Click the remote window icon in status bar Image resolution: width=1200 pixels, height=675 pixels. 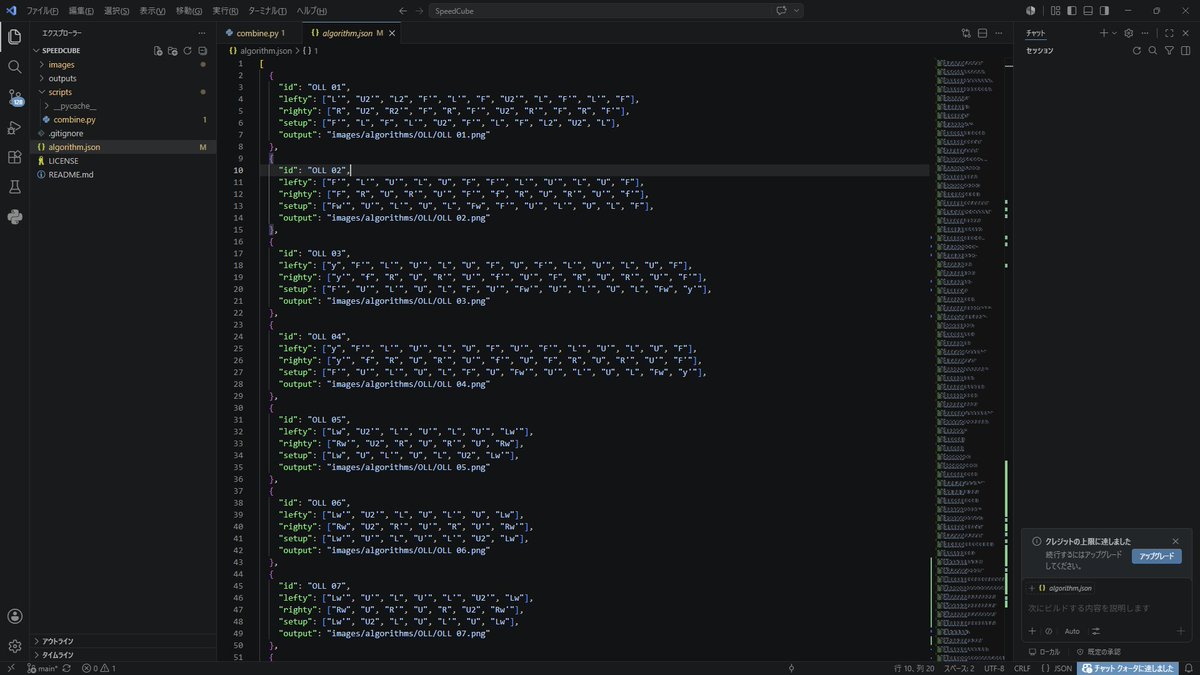10,668
